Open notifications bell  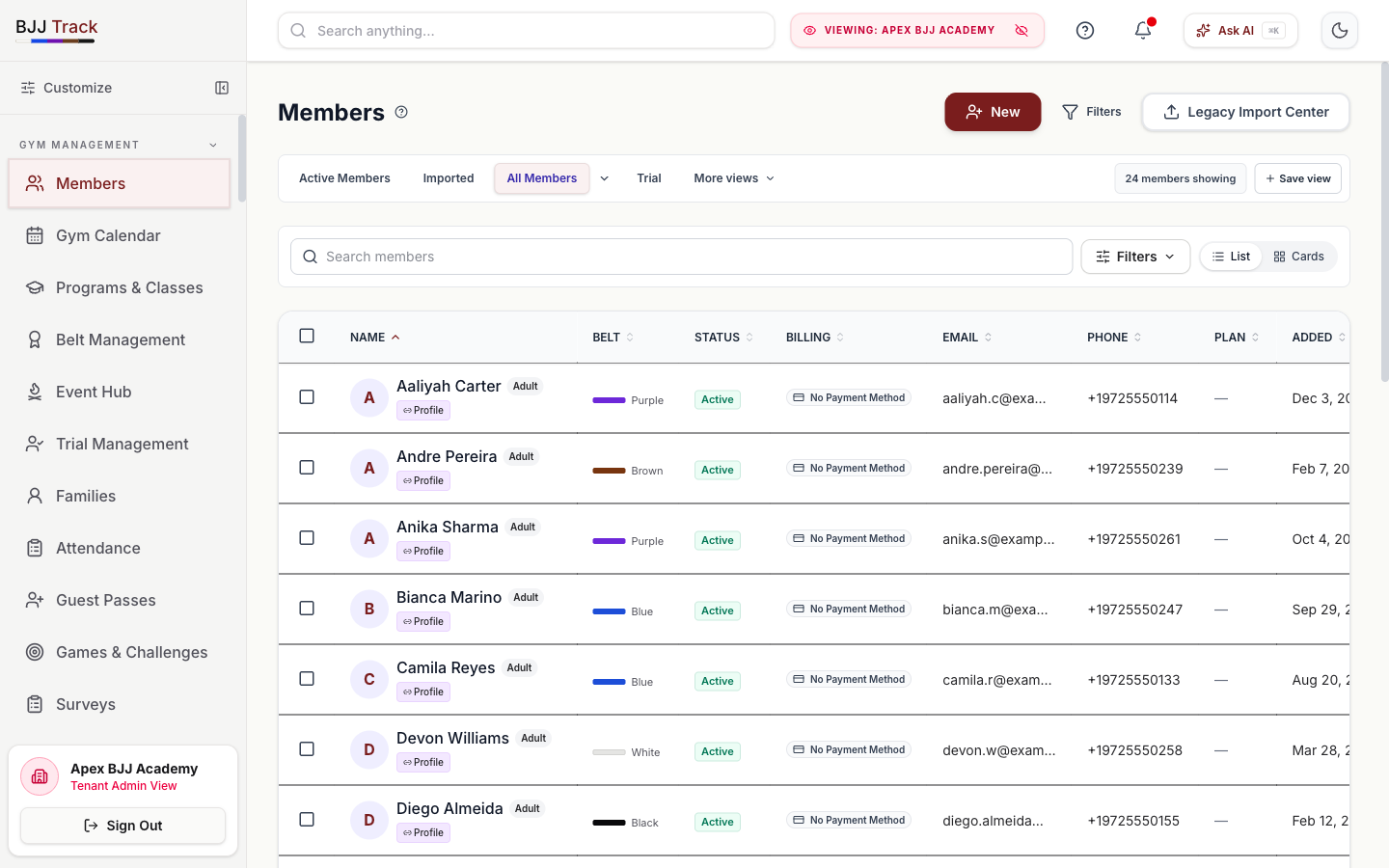[x=1143, y=31]
